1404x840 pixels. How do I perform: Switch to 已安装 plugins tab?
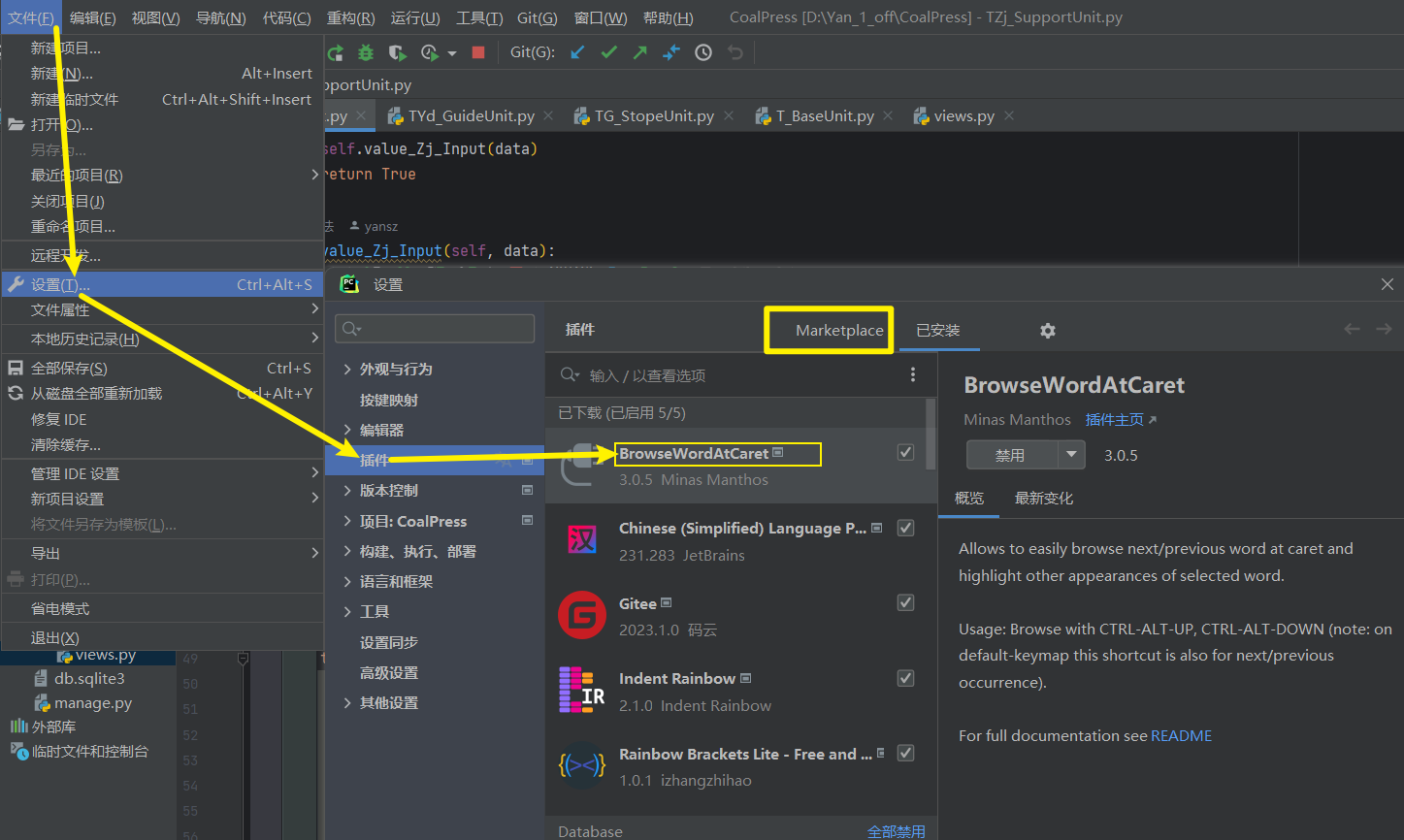[x=938, y=330]
